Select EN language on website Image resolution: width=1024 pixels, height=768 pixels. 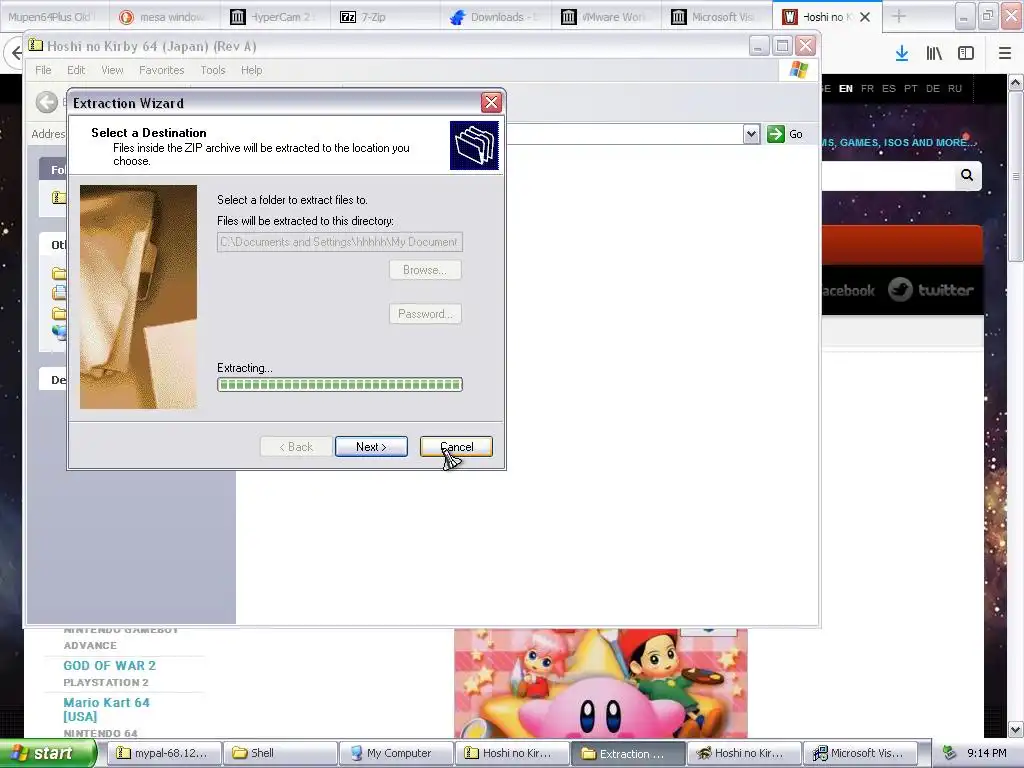click(846, 88)
